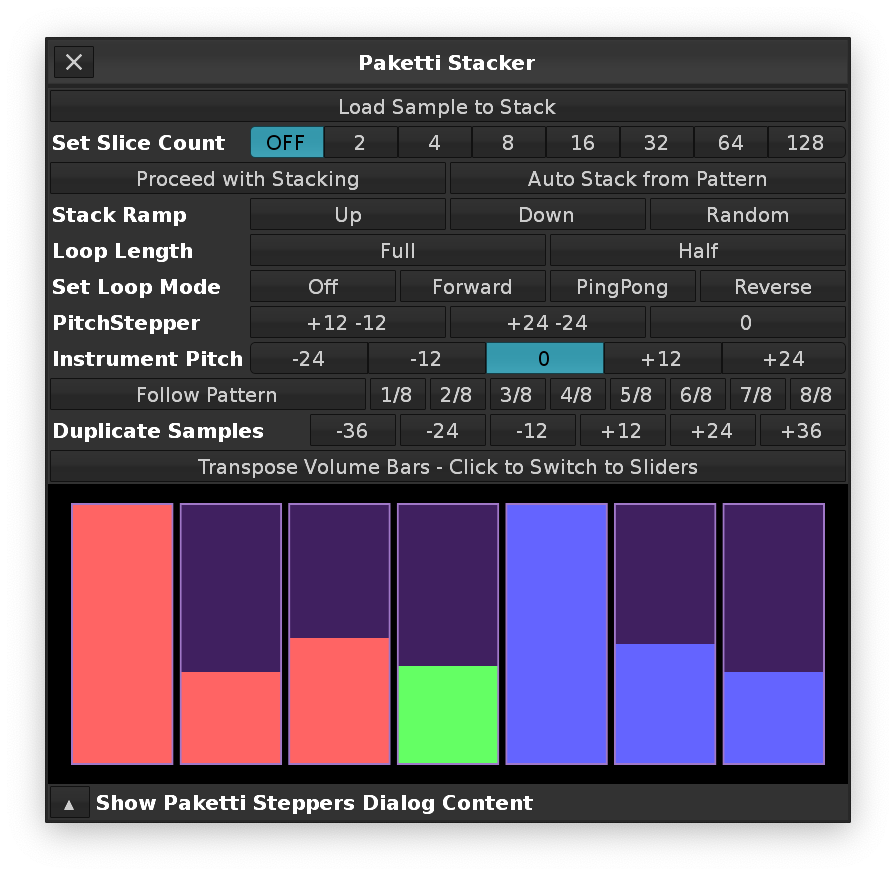Duplicate samples at -36 semitones
The width and height of the screenshot is (896, 876).
[352, 431]
